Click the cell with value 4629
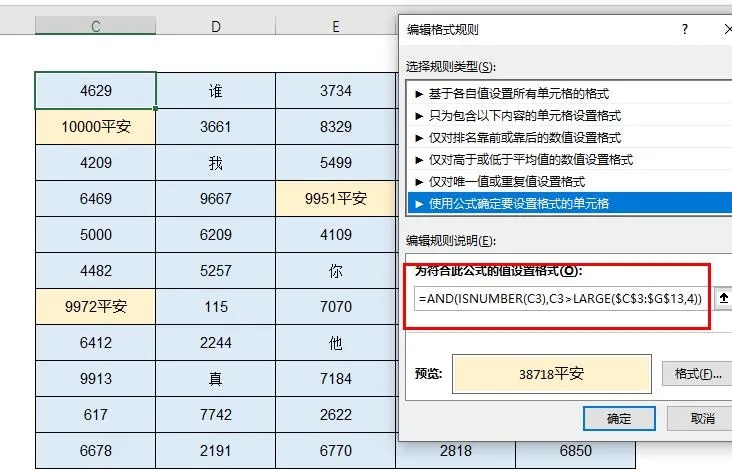 coord(96,91)
